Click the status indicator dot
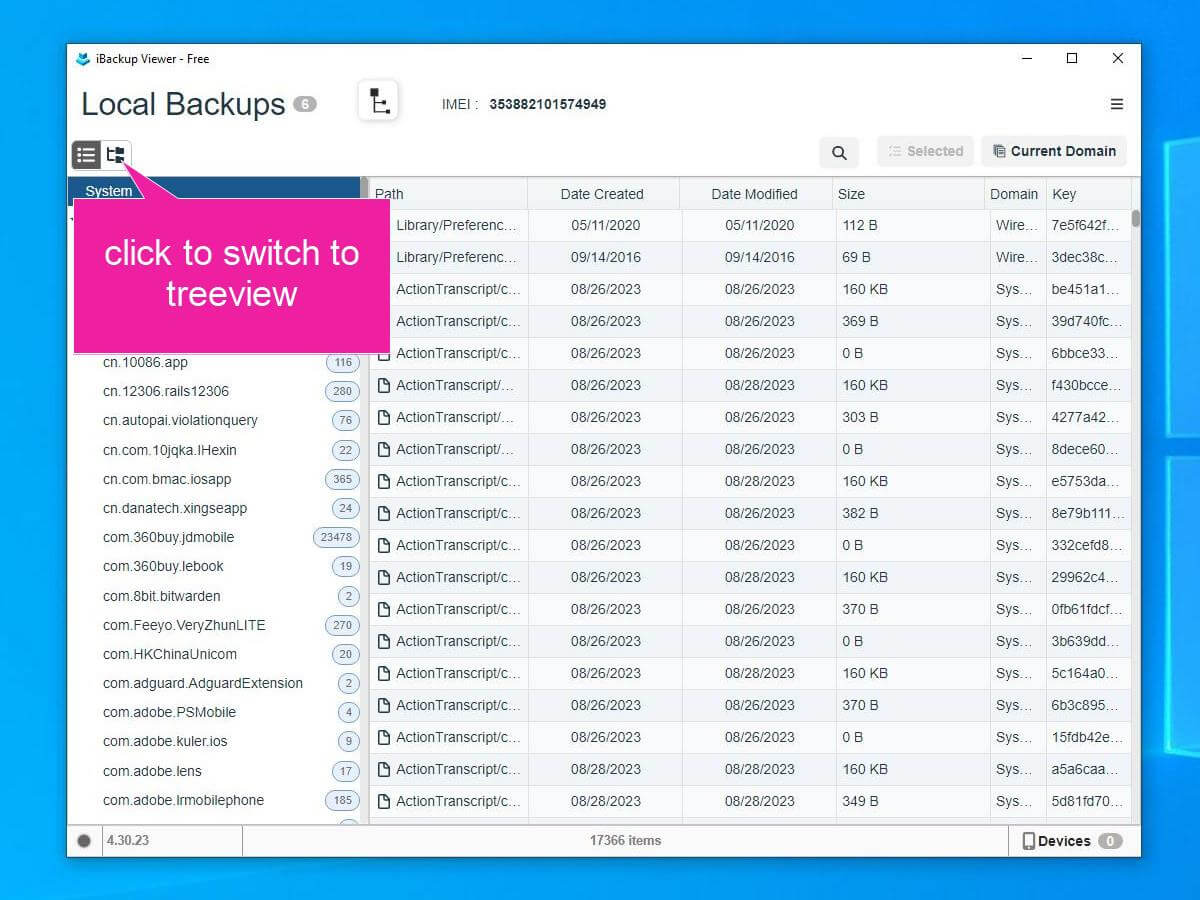The width and height of the screenshot is (1200, 900). coord(85,841)
